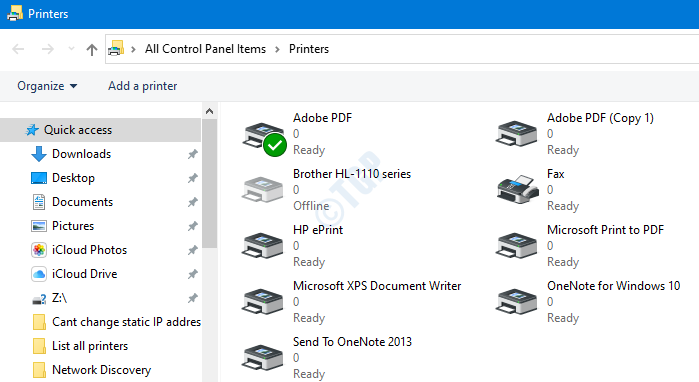Go up one level with Up arrow

pos(92,49)
